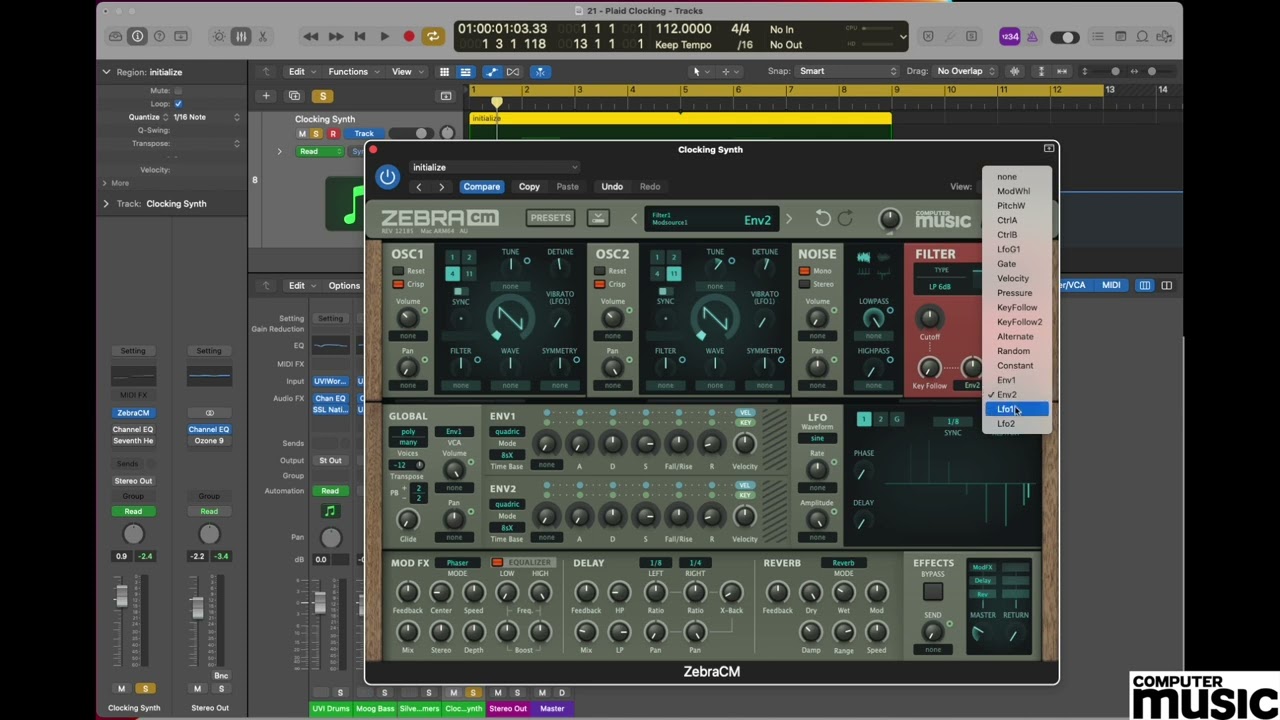Click the grid view icon in tracks toolbar
Image resolution: width=1280 pixels, height=720 pixels.
pos(444,72)
